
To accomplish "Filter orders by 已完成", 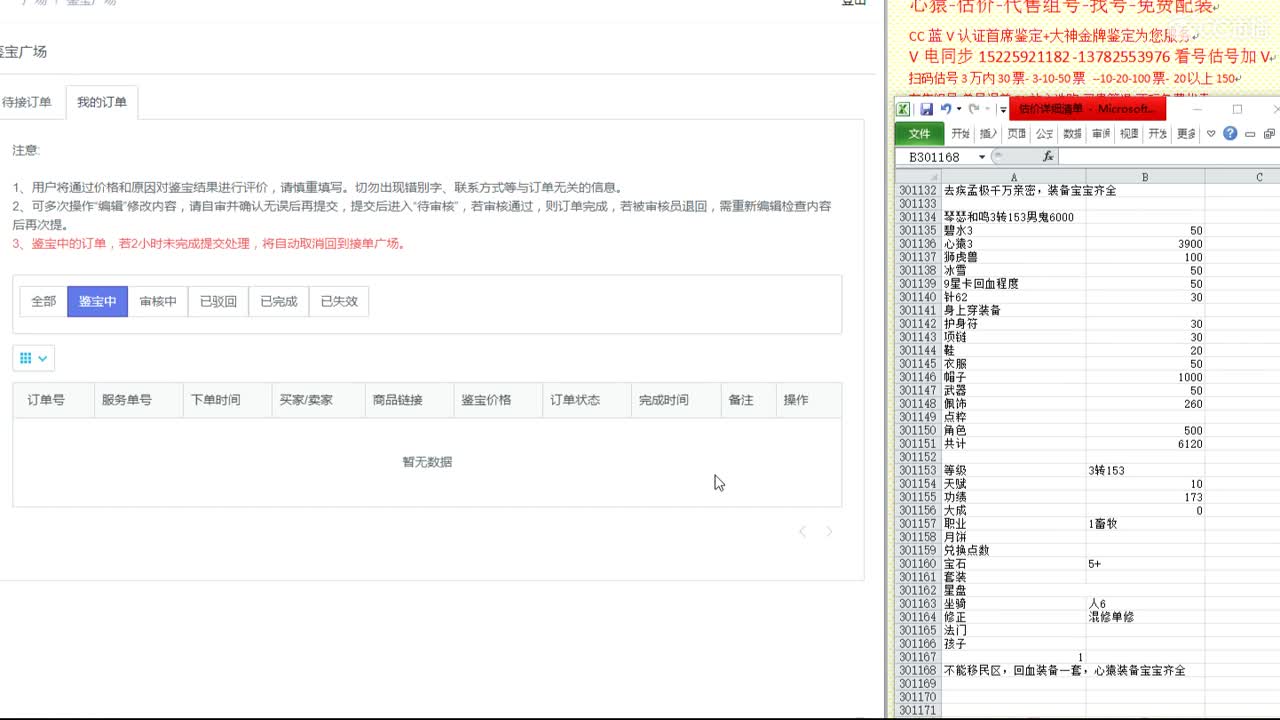I will click(x=279, y=301).
